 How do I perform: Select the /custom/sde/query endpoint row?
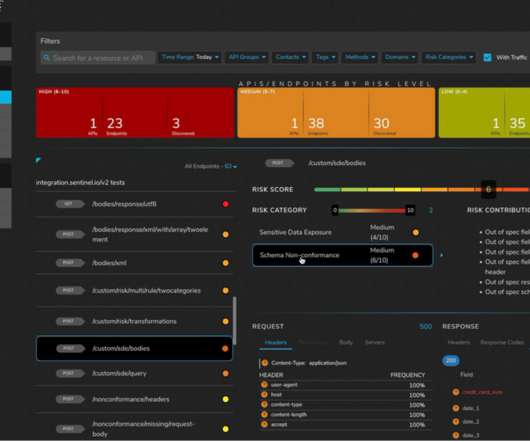(134, 373)
